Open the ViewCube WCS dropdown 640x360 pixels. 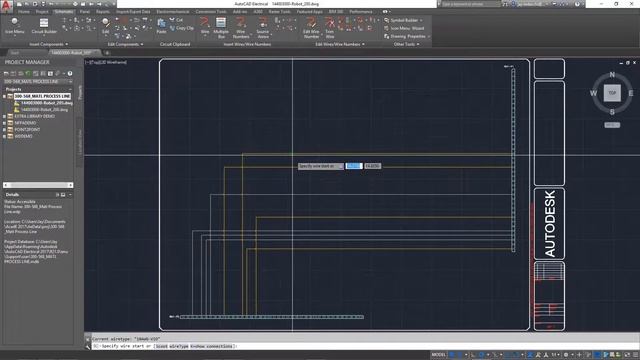[612, 125]
